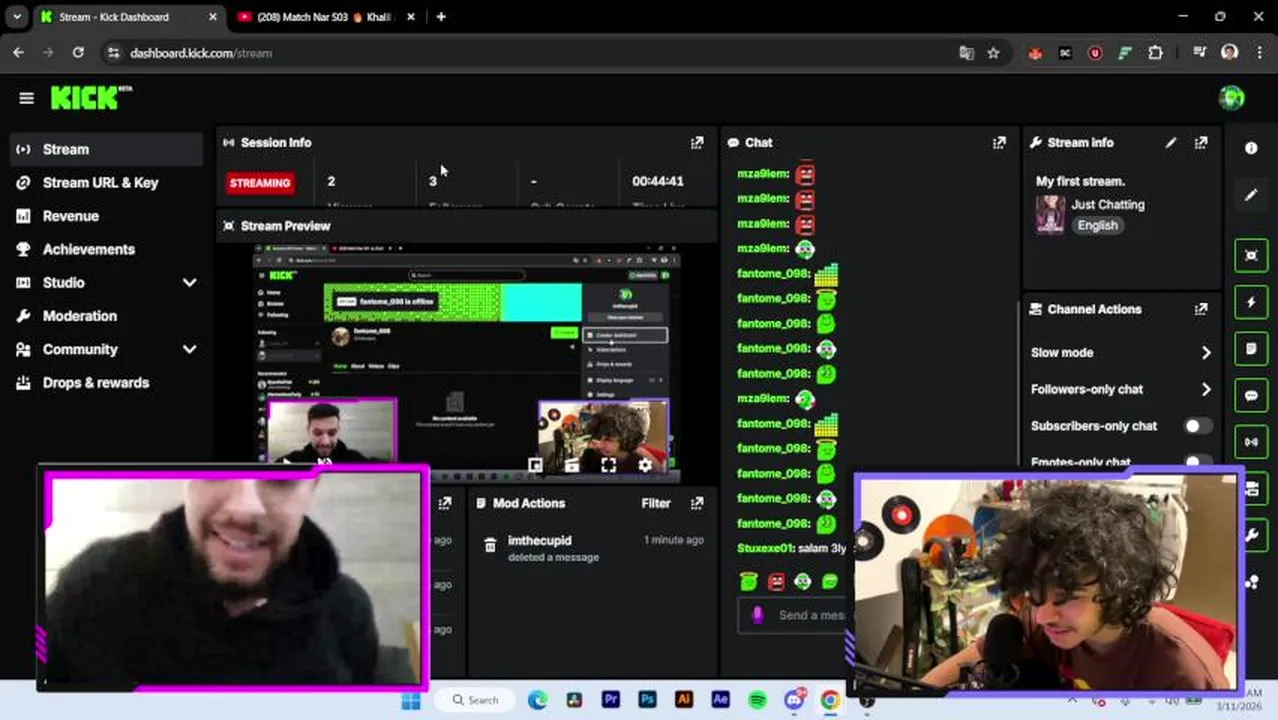Reload the dashboard page
Image resolution: width=1278 pixels, height=720 pixels.
(x=78, y=53)
